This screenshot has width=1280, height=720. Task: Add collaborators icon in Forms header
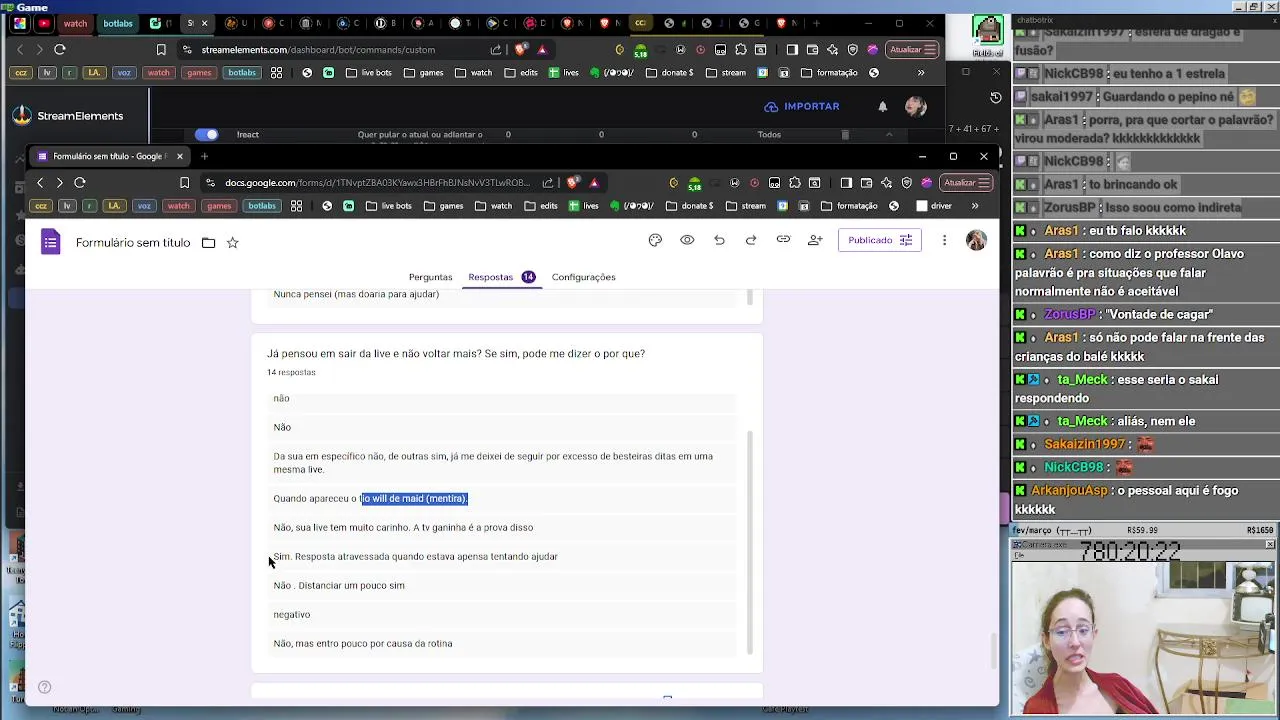[x=815, y=240]
